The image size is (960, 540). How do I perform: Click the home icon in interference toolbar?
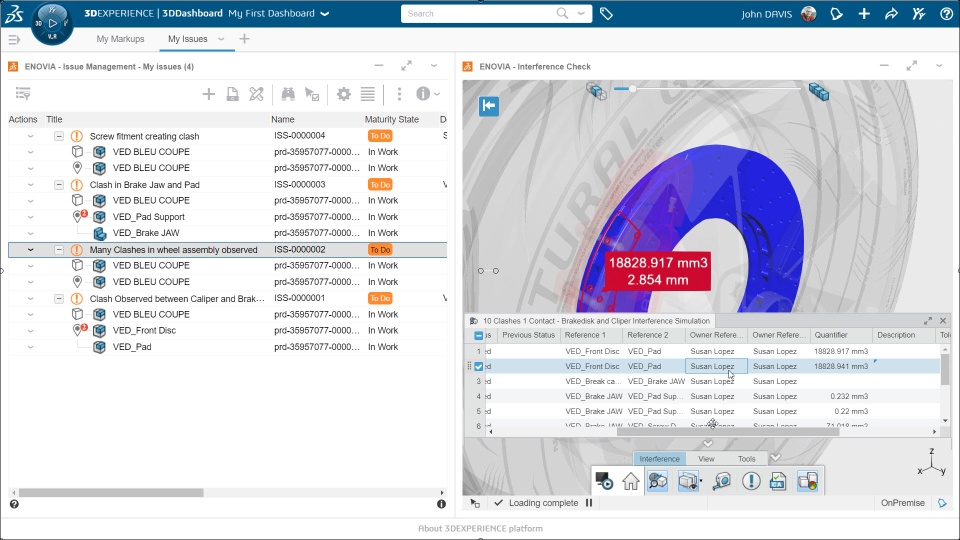tap(631, 482)
